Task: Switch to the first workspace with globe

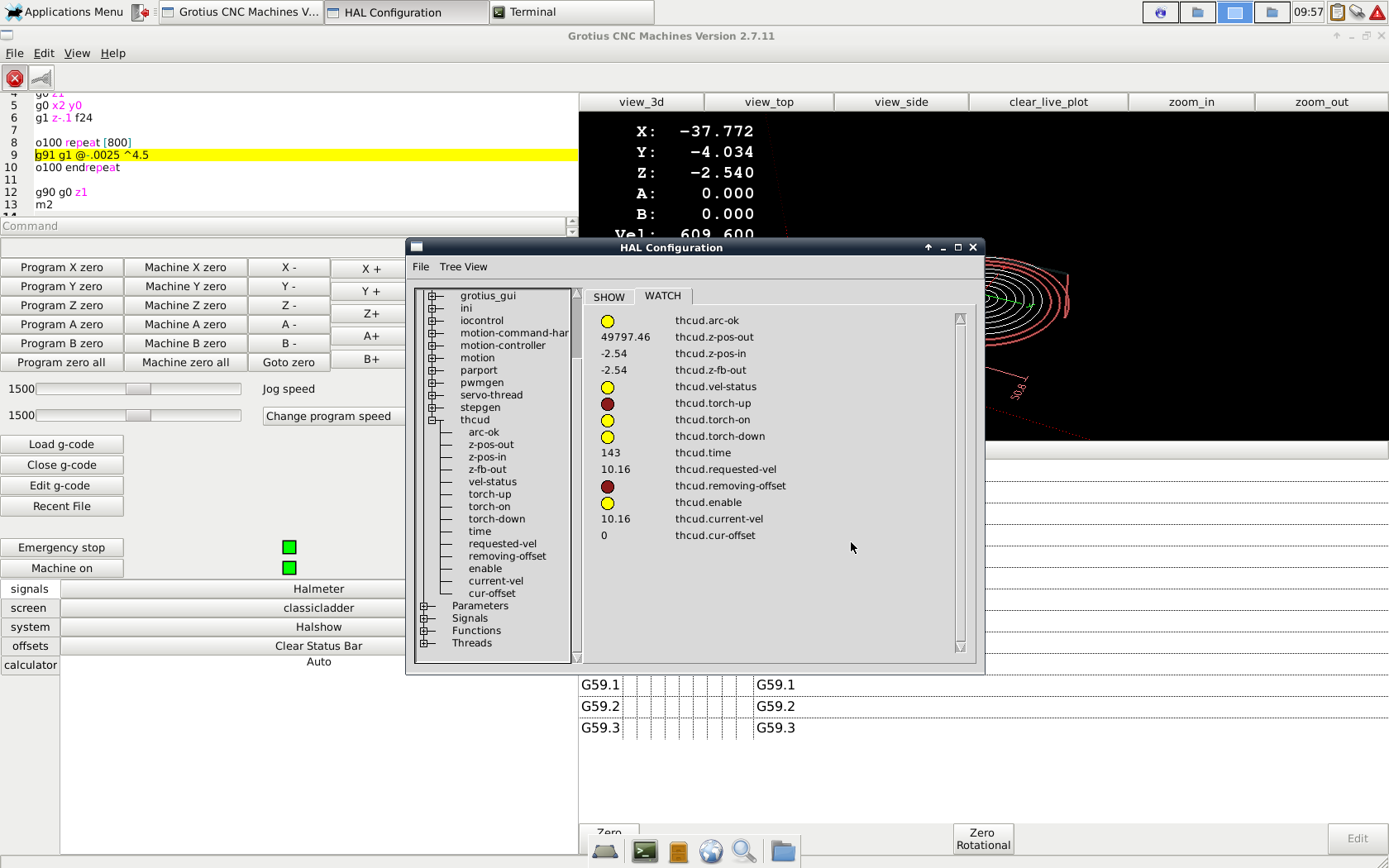Action: click(x=1161, y=12)
